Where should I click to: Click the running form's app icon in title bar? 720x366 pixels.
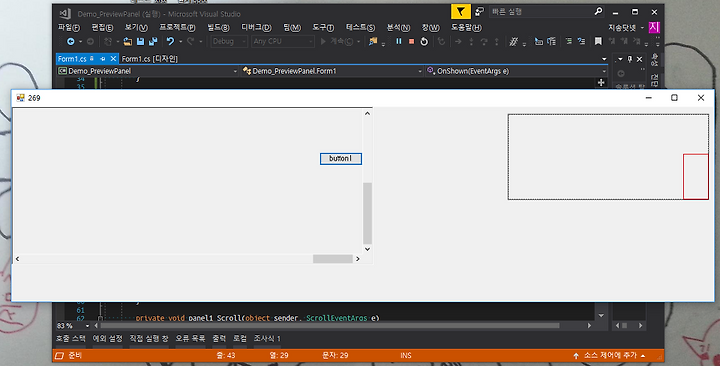point(20,98)
